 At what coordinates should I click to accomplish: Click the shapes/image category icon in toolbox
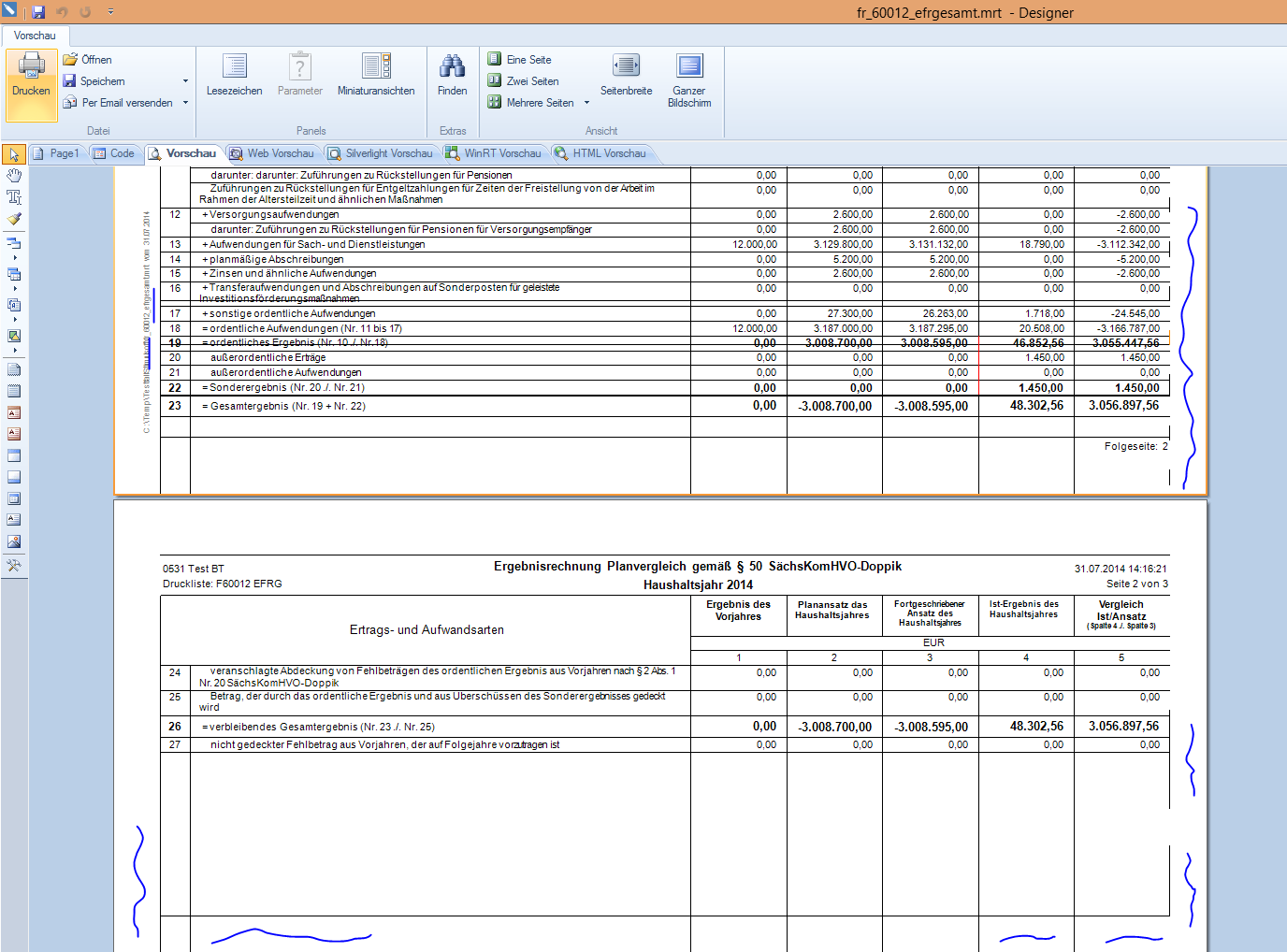pos(14,336)
